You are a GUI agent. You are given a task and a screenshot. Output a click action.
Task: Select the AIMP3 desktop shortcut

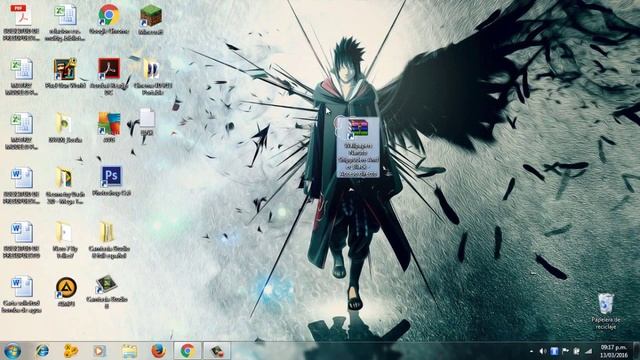[66, 291]
